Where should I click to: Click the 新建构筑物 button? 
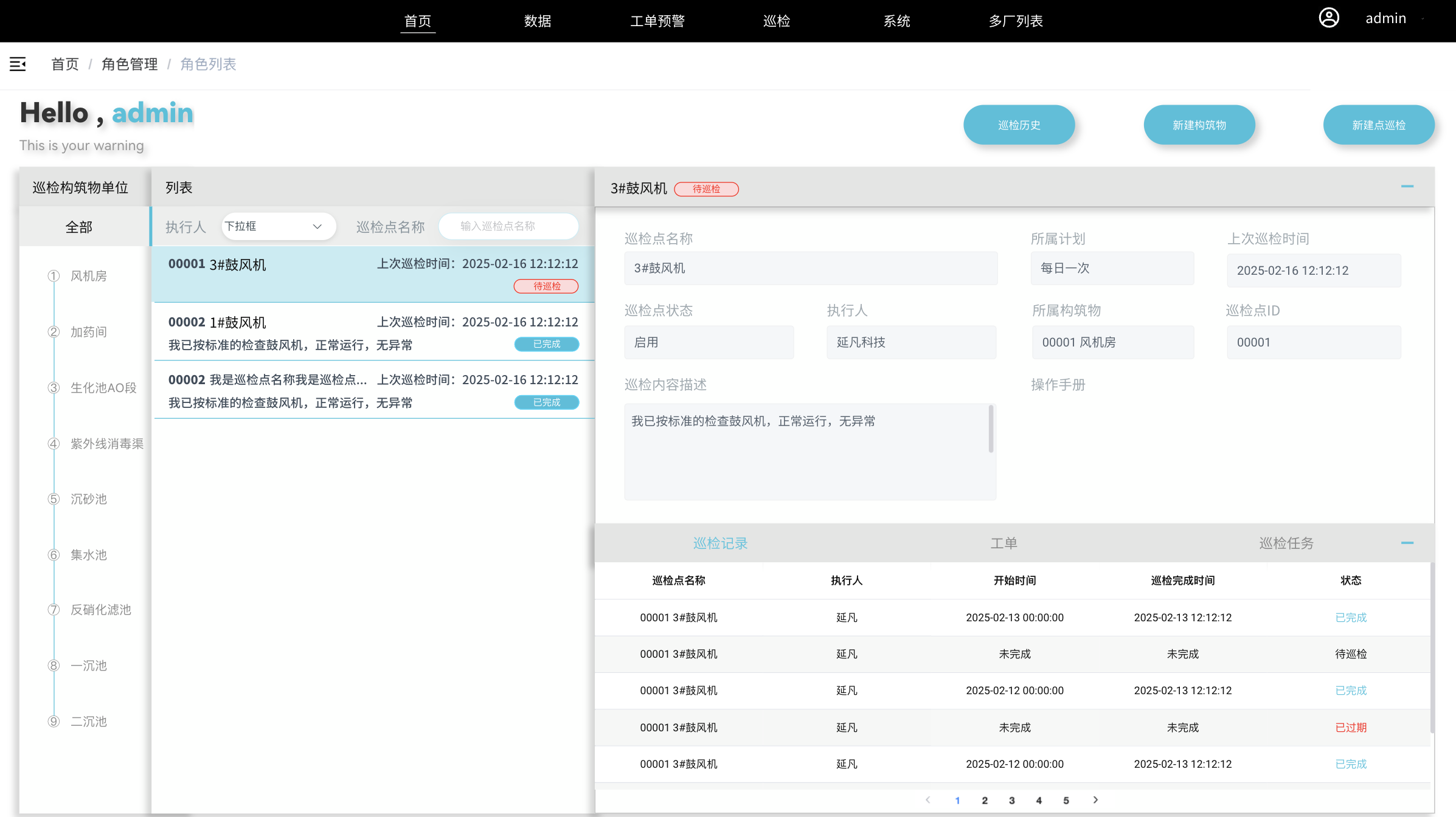[1199, 125]
